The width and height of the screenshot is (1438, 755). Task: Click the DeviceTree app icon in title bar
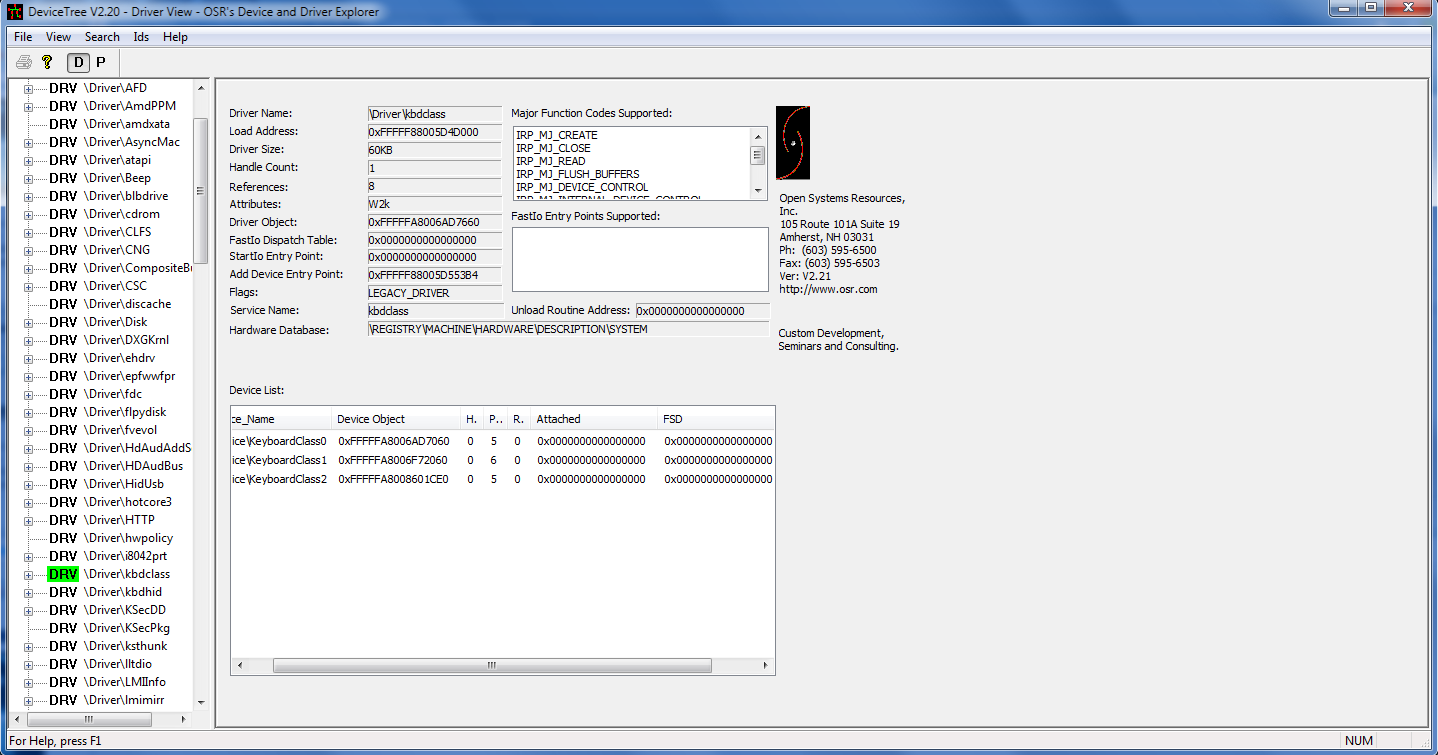(x=14, y=11)
